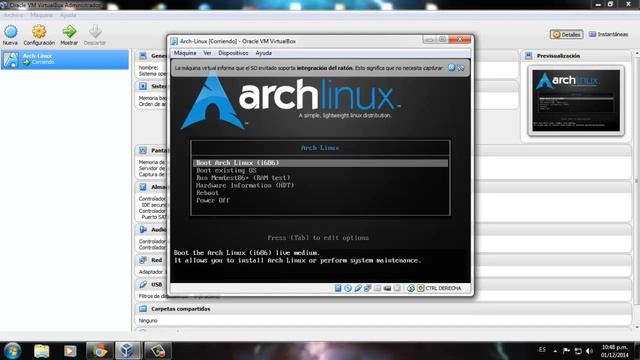640x360 pixels.
Task: Click the General section icon in details
Action: [x=142, y=56]
